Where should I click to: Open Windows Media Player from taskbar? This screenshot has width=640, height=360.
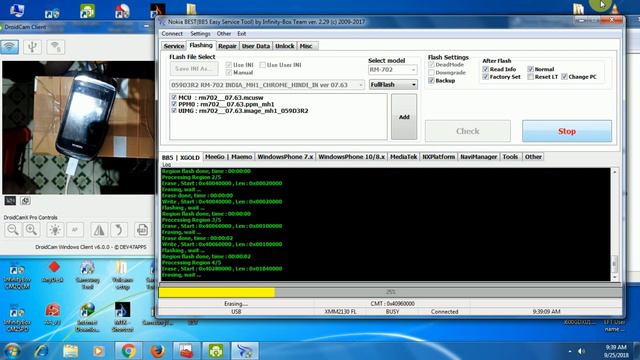pyautogui.click(x=98, y=351)
